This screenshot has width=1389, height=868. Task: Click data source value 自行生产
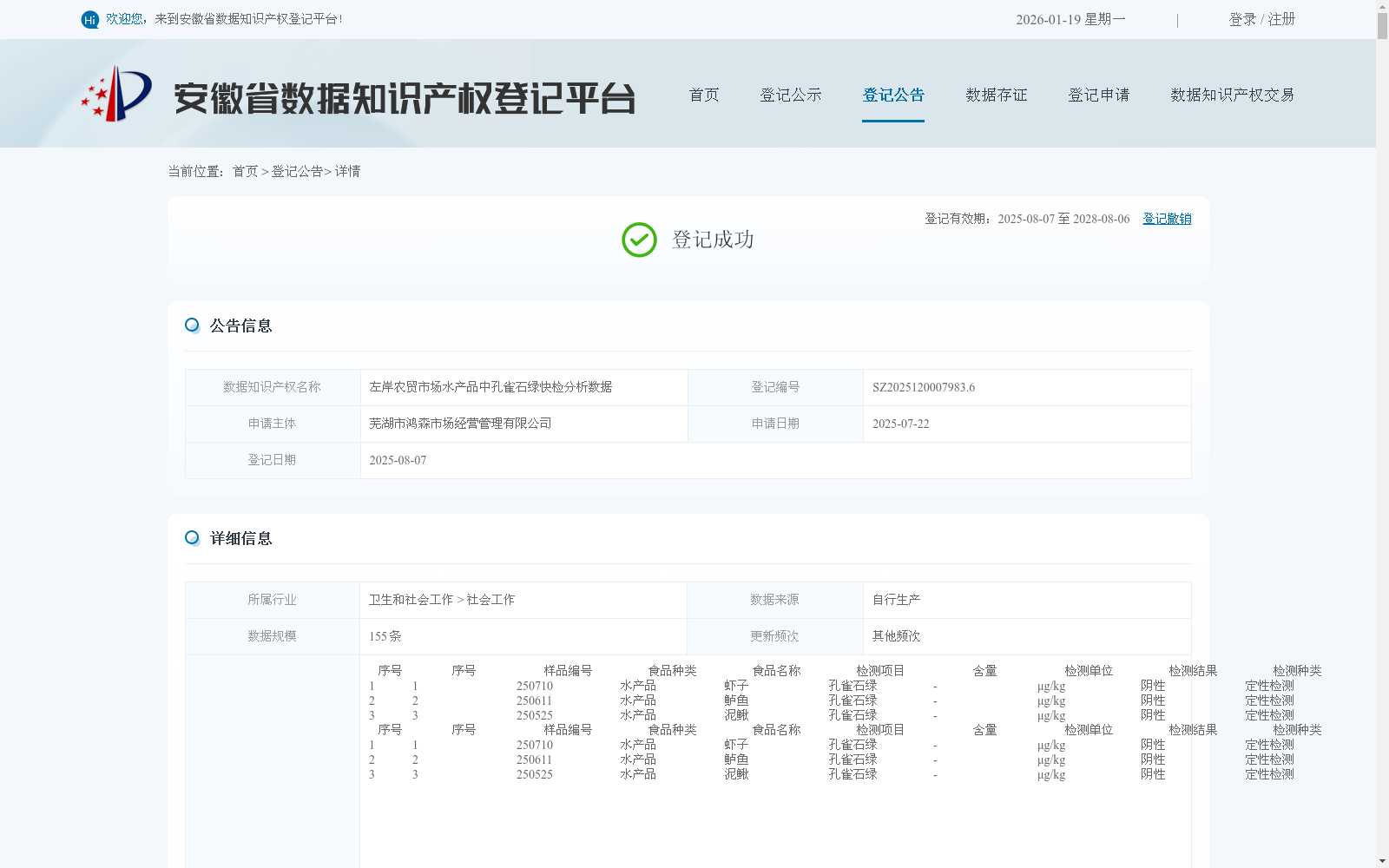click(897, 600)
